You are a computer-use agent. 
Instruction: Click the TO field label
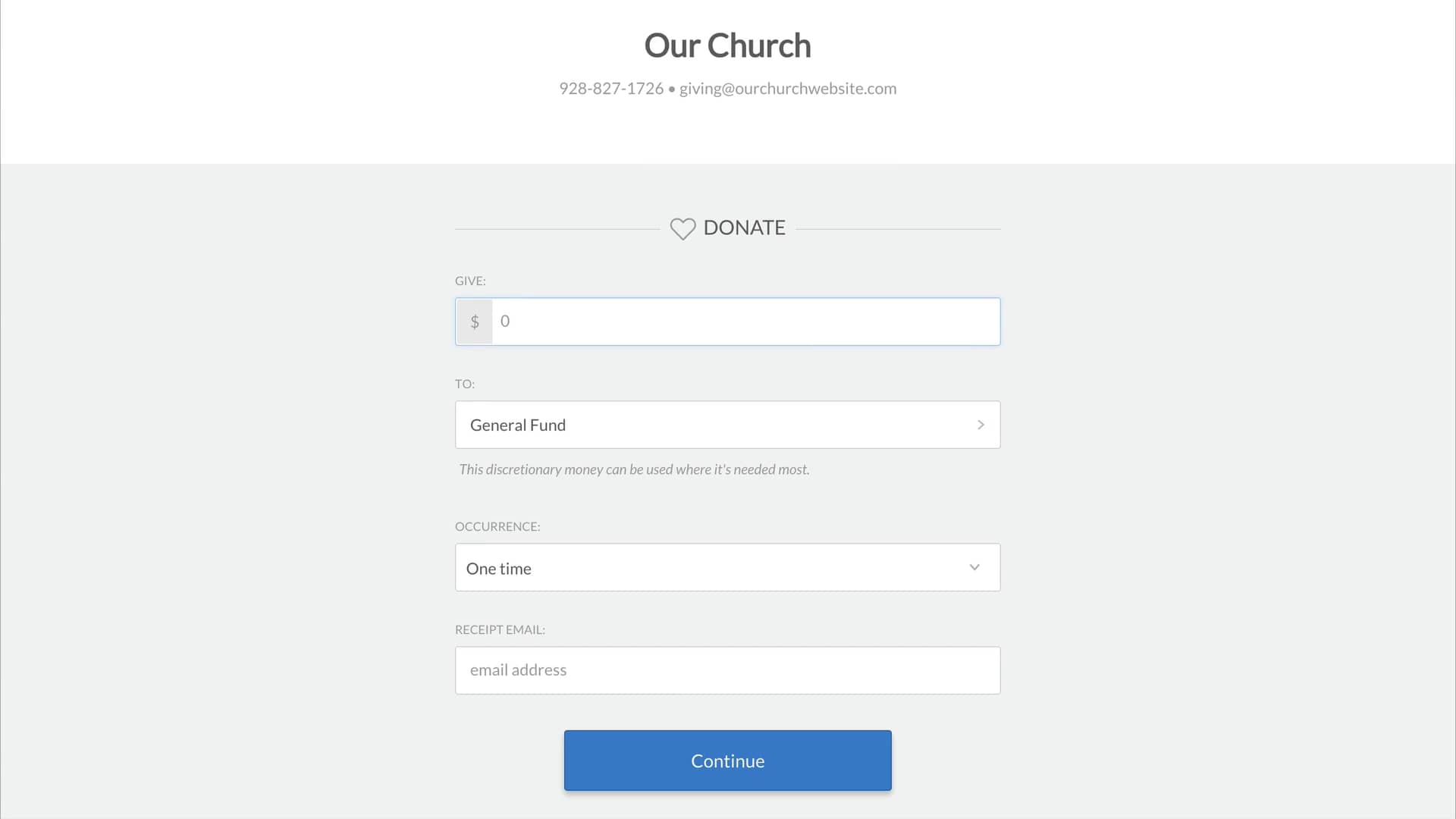[x=465, y=384]
